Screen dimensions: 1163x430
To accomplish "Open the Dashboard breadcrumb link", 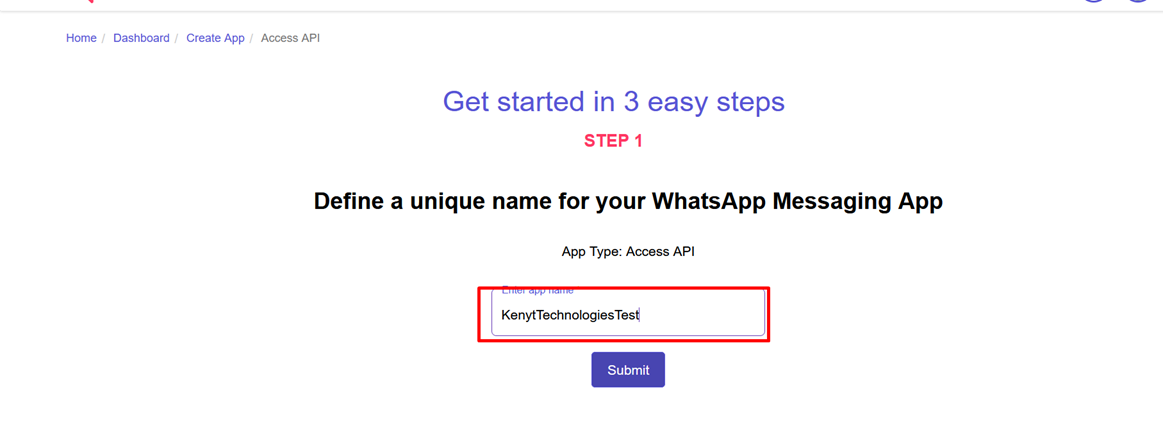I will [141, 38].
